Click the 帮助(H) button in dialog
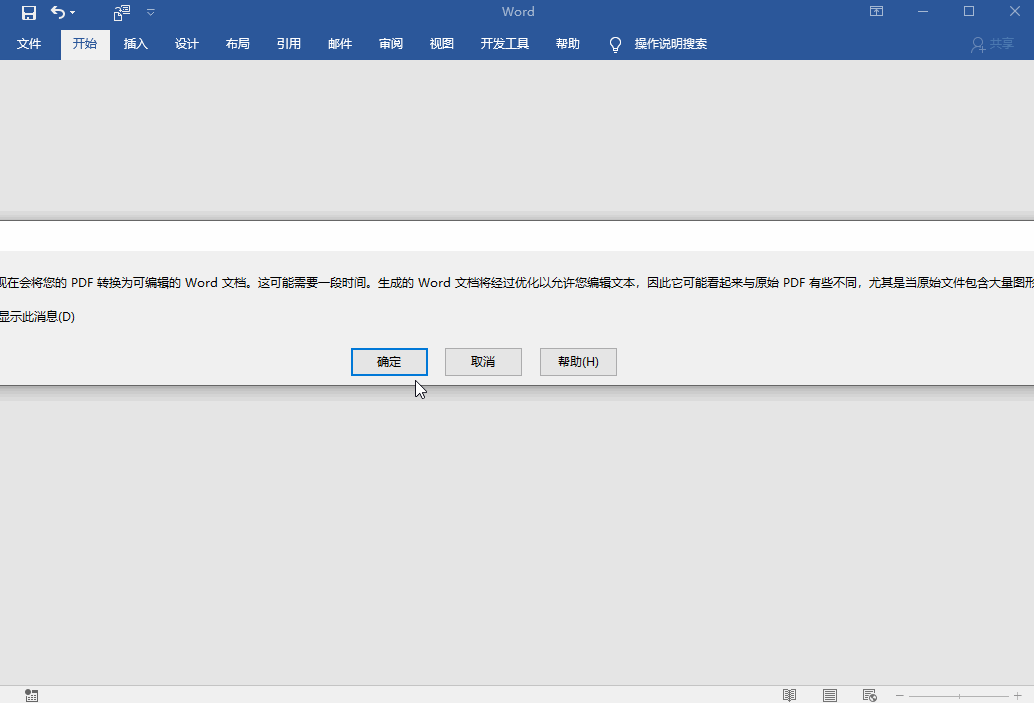The height and width of the screenshot is (703, 1034). [x=578, y=361]
